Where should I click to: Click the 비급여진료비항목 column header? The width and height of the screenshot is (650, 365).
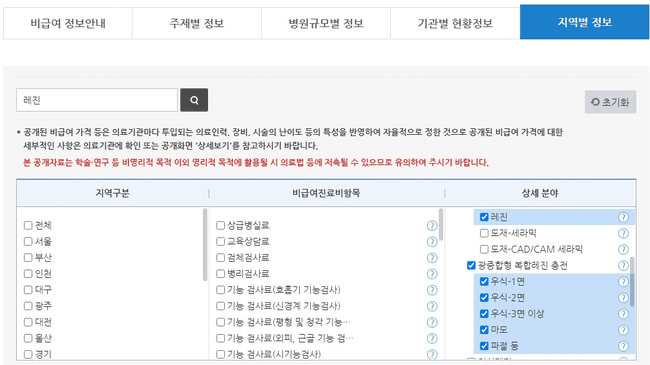tap(326, 193)
